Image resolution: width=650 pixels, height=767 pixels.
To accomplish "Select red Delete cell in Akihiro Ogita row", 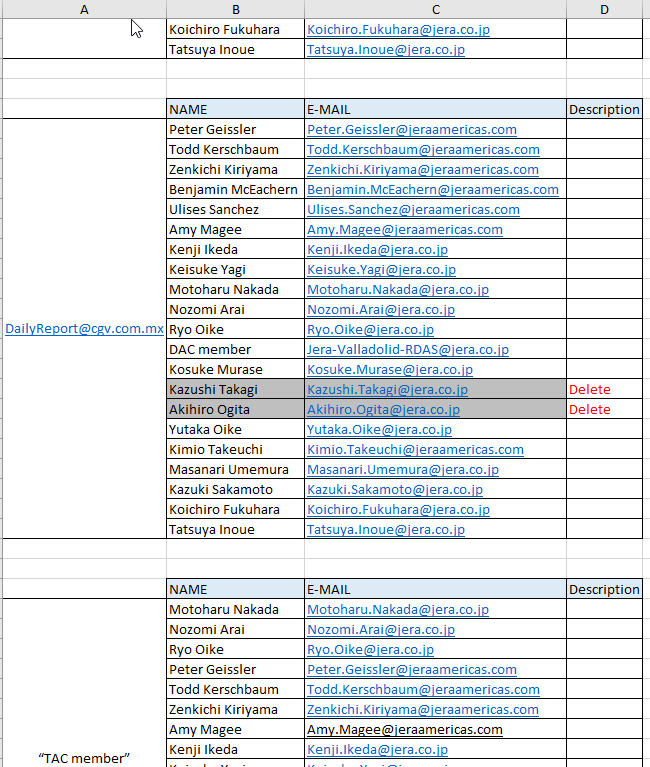I will 605,409.
